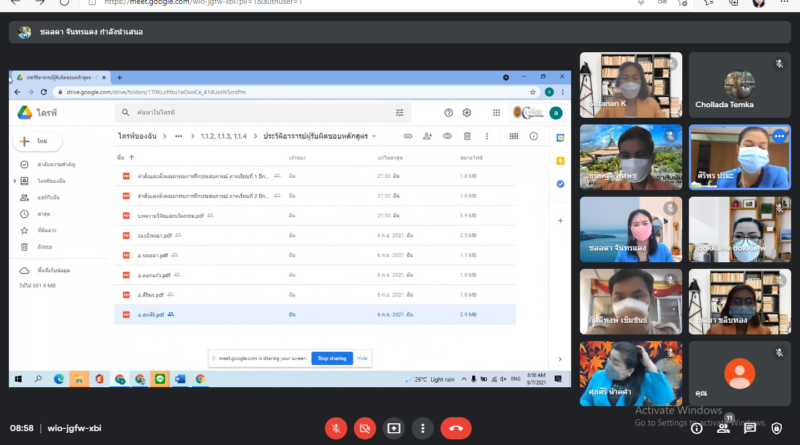The height and width of the screenshot is (445, 800).
Task: Click the Sutanan K video tile
Action: click(631, 84)
